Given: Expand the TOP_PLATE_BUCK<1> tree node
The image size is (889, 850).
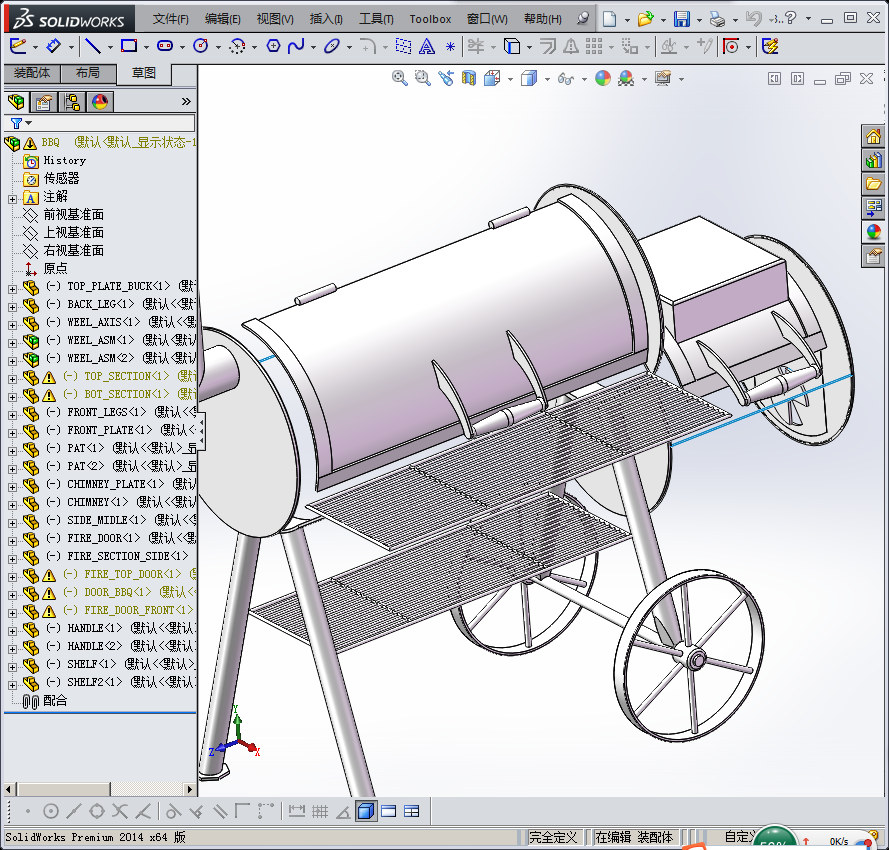Looking at the screenshot, I should (x=12, y=287).
